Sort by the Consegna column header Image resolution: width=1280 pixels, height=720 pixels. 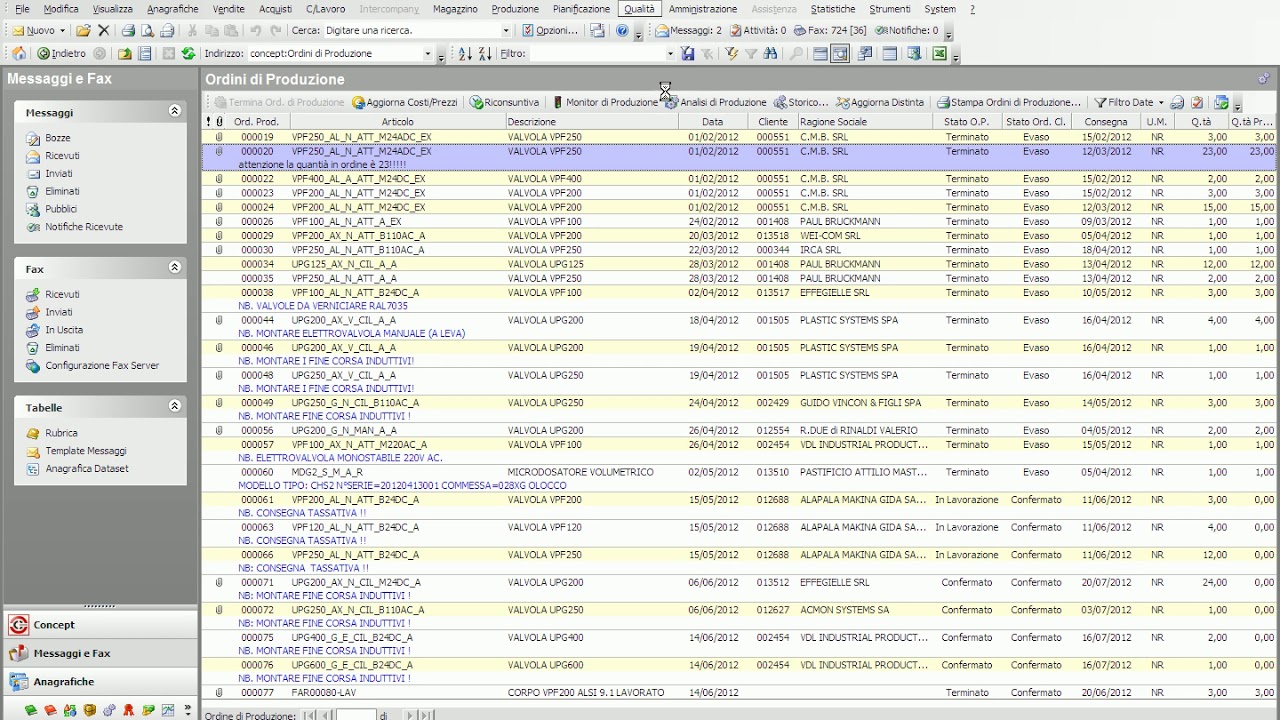(x=1106, y=122)
